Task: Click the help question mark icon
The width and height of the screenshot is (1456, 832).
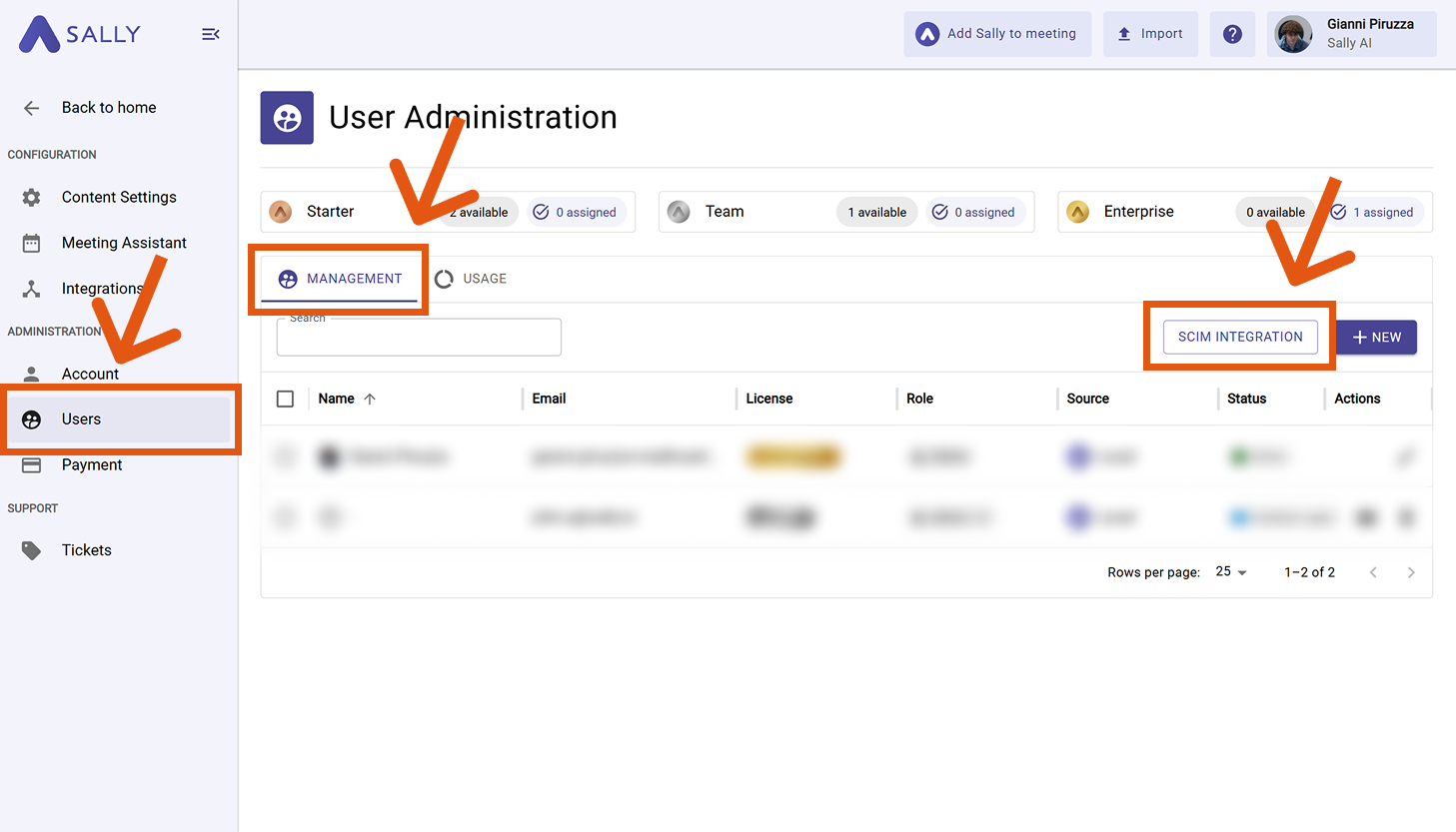Action: point(1232,33)
